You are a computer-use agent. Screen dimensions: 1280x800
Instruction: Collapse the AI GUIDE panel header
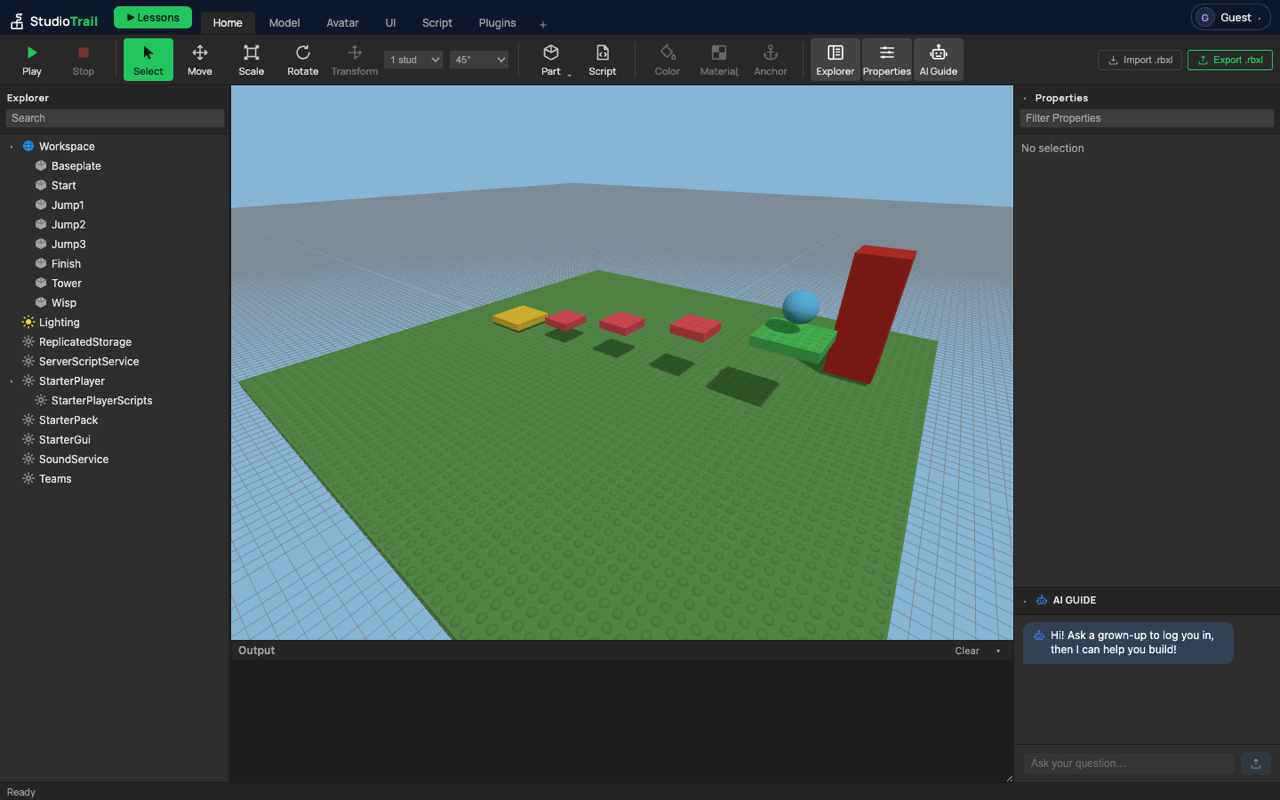click(1025, 601)
